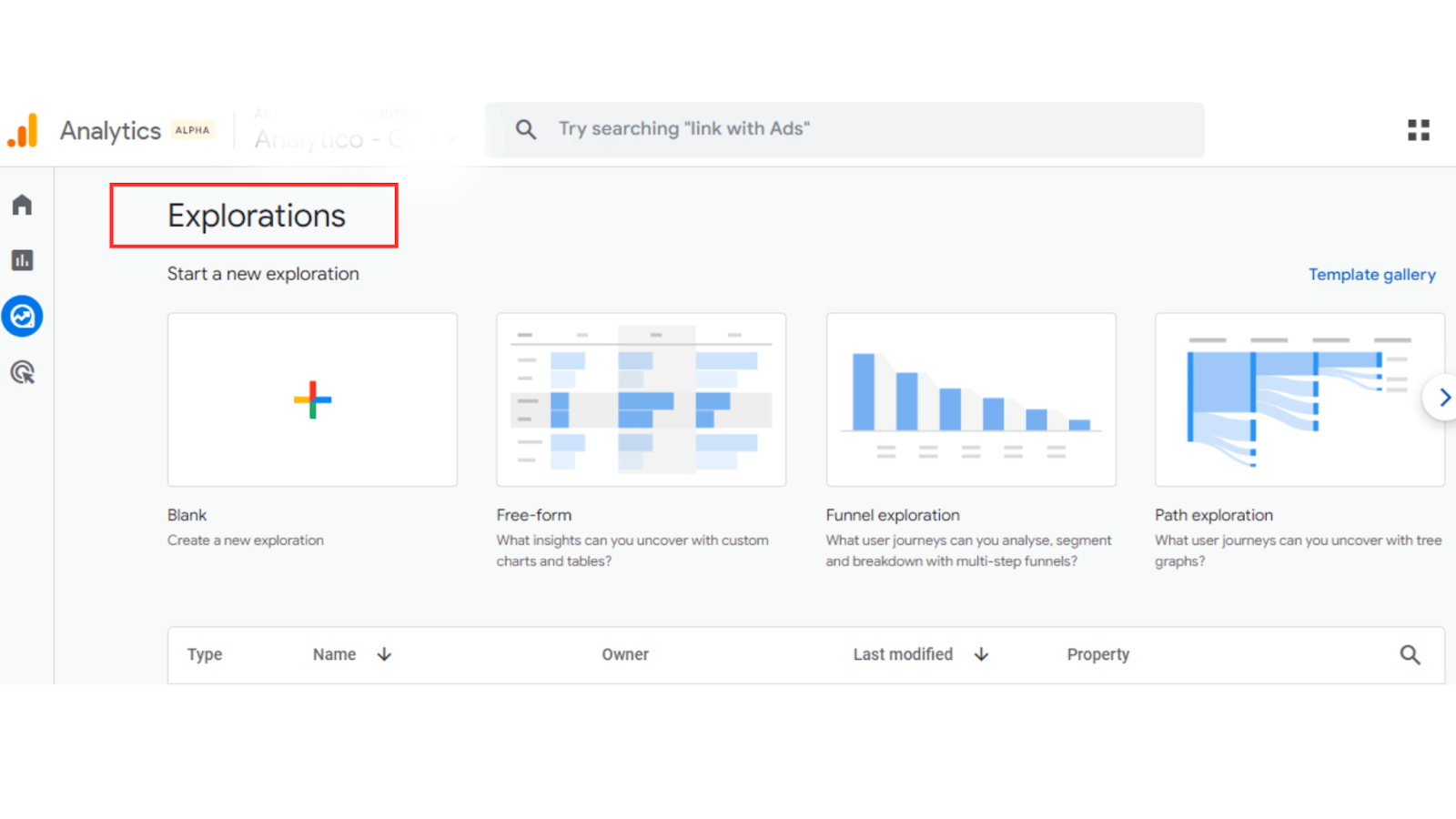
Task: Open the apps grid icon
Action: [1418, 130]
